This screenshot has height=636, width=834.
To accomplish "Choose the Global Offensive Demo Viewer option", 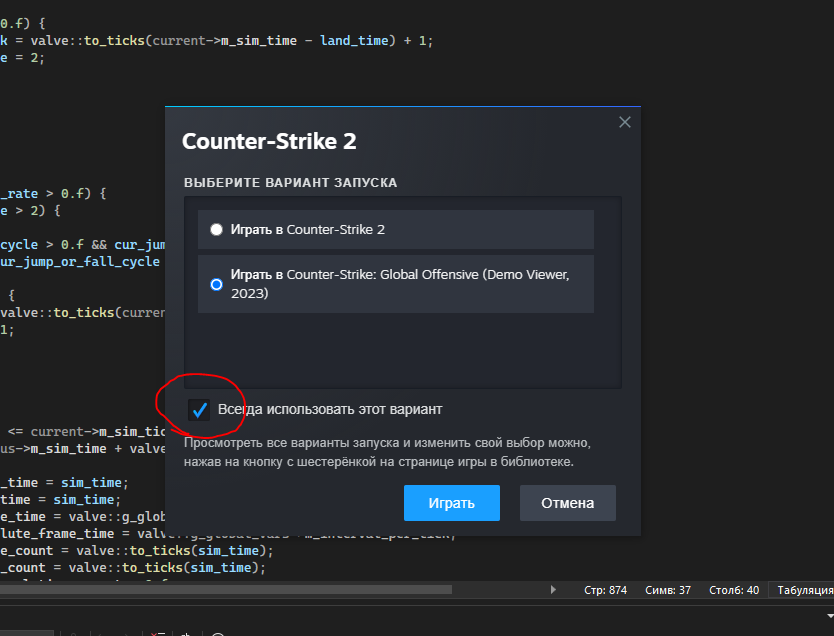I will click(x=396, y=284).
